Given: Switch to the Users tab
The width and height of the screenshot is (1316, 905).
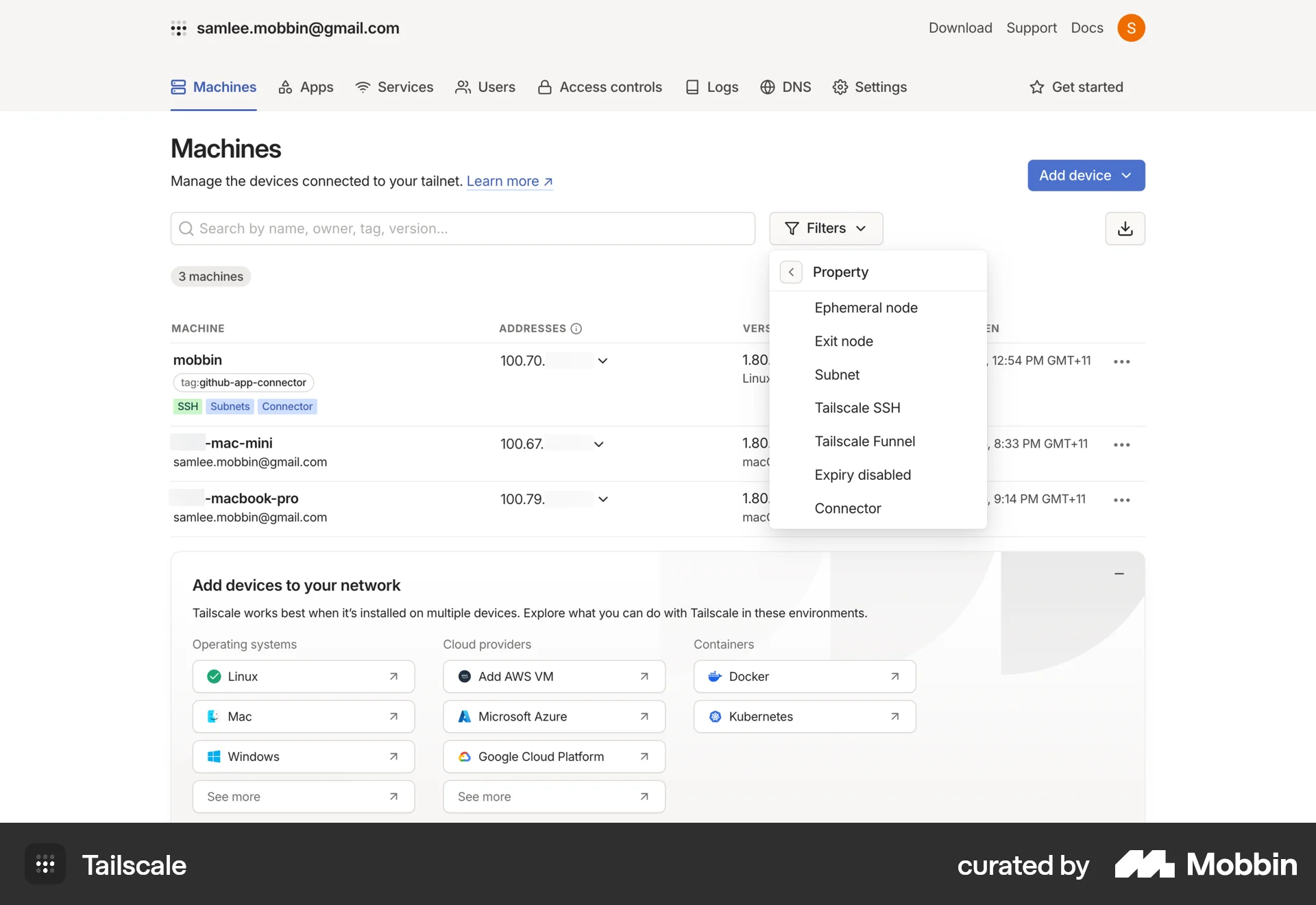Looking at the screenshot, I should tap(485, 87).
